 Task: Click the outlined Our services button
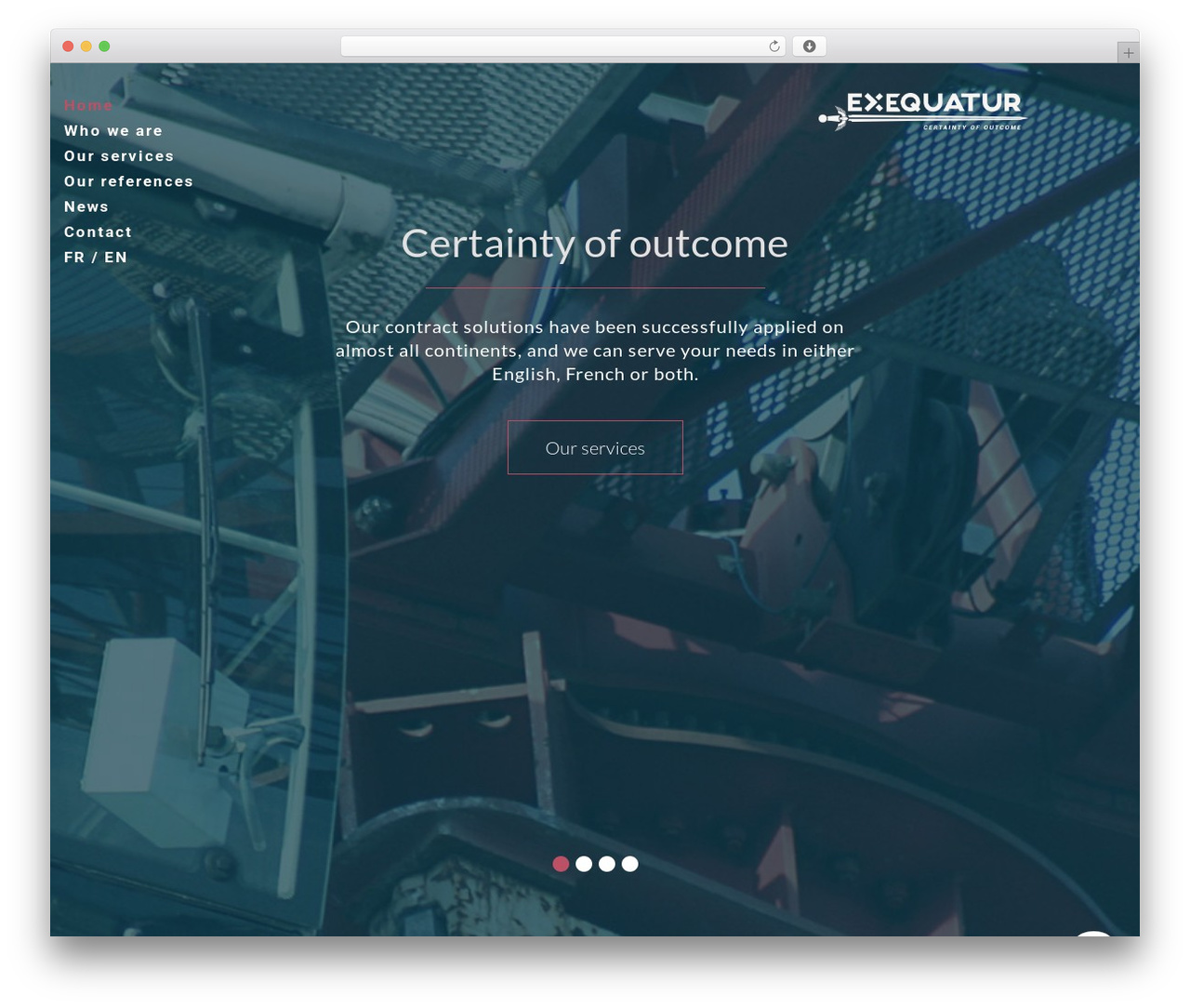[x=595, y=447]
